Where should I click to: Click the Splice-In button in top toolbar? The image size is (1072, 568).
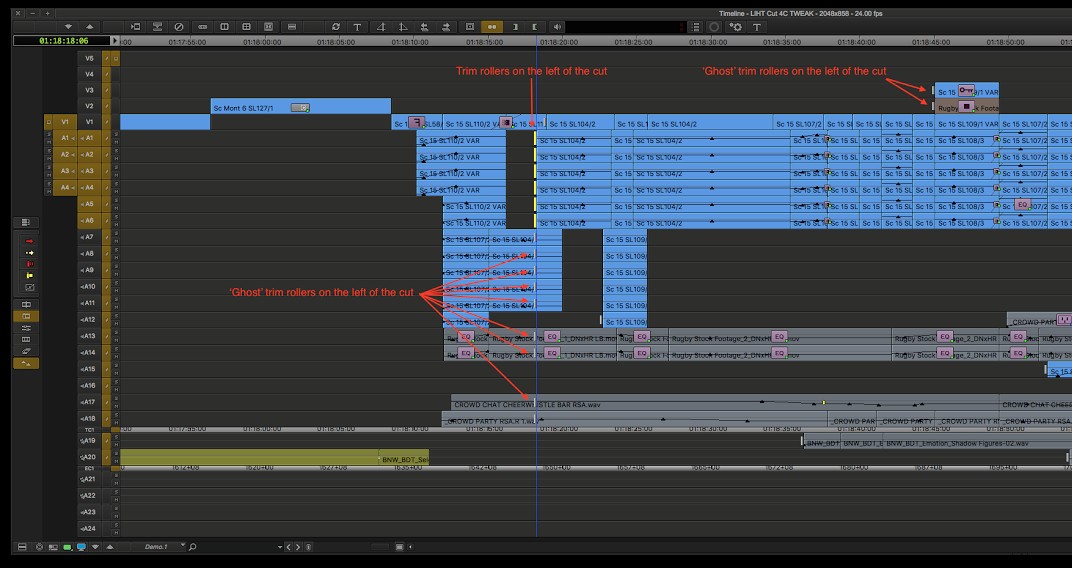135,27
